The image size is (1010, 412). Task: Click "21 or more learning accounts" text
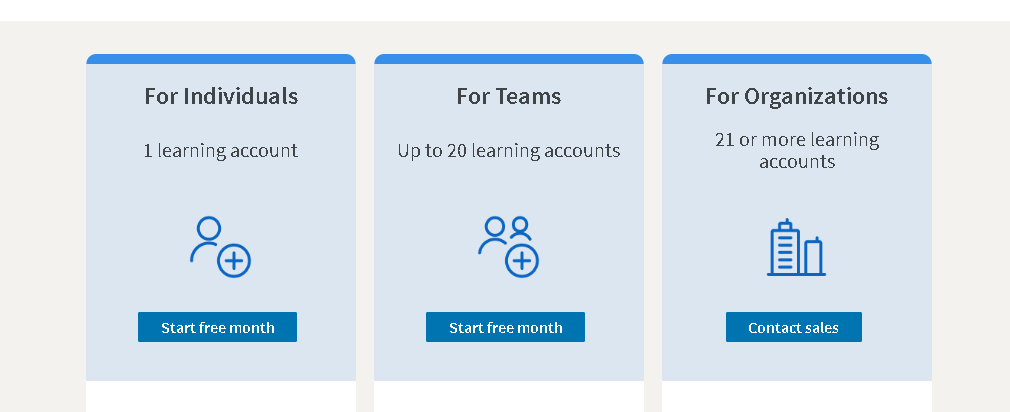tap(797, 150)
